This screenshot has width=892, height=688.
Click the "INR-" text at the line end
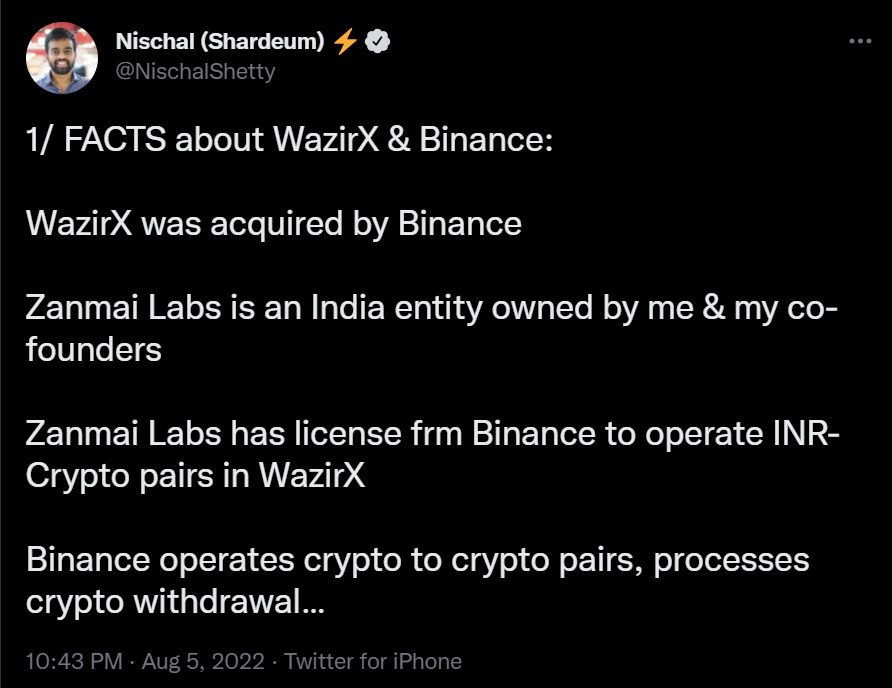coord(806,434)
